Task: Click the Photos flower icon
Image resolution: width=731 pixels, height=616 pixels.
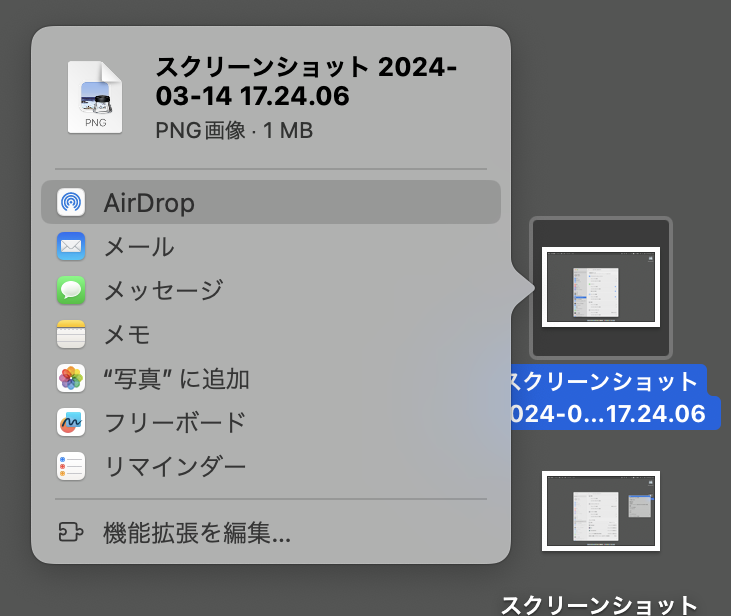Action: (71, 378)
